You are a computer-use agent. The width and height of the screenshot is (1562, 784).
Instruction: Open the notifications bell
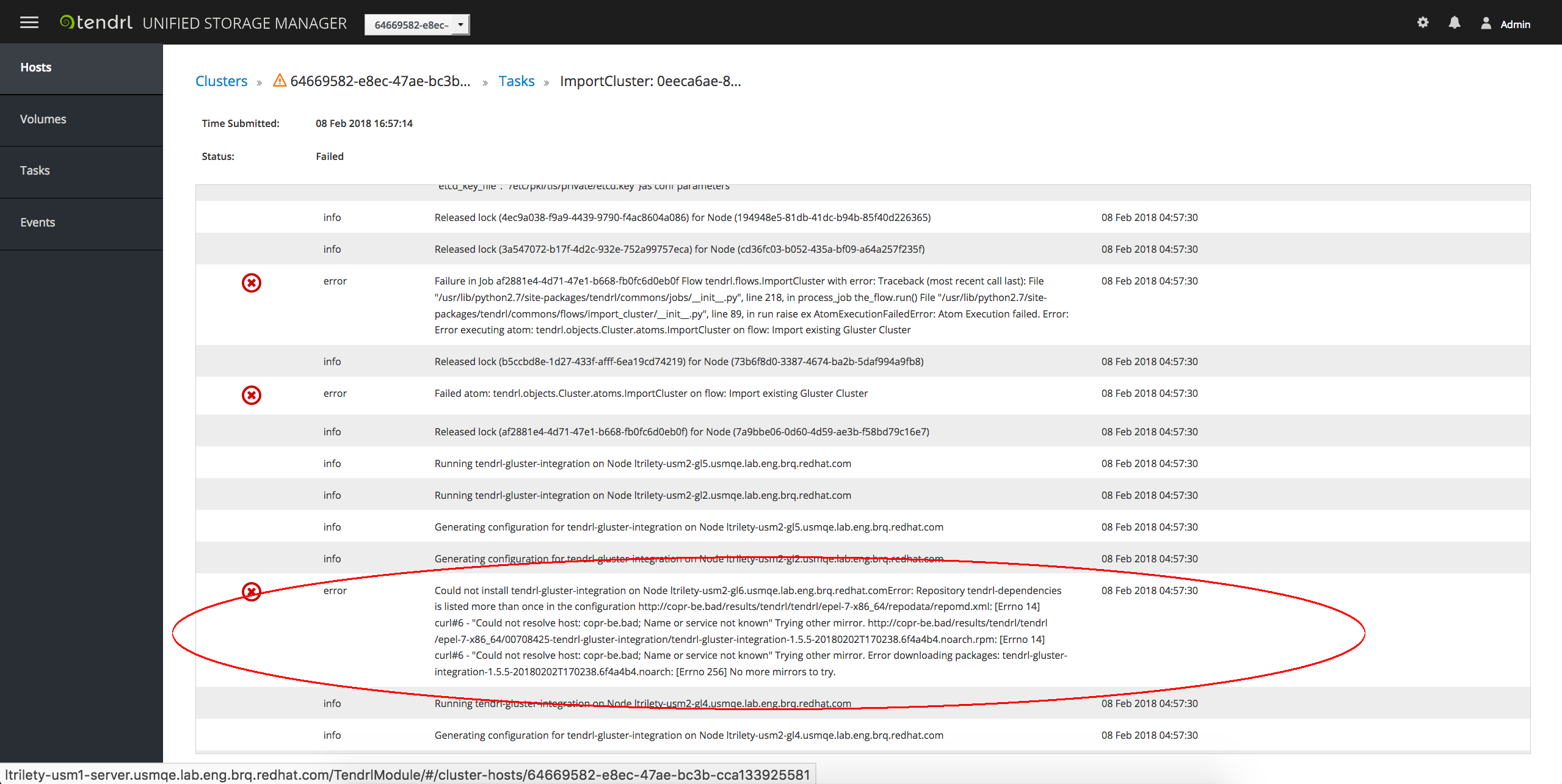pos(1455,23)
